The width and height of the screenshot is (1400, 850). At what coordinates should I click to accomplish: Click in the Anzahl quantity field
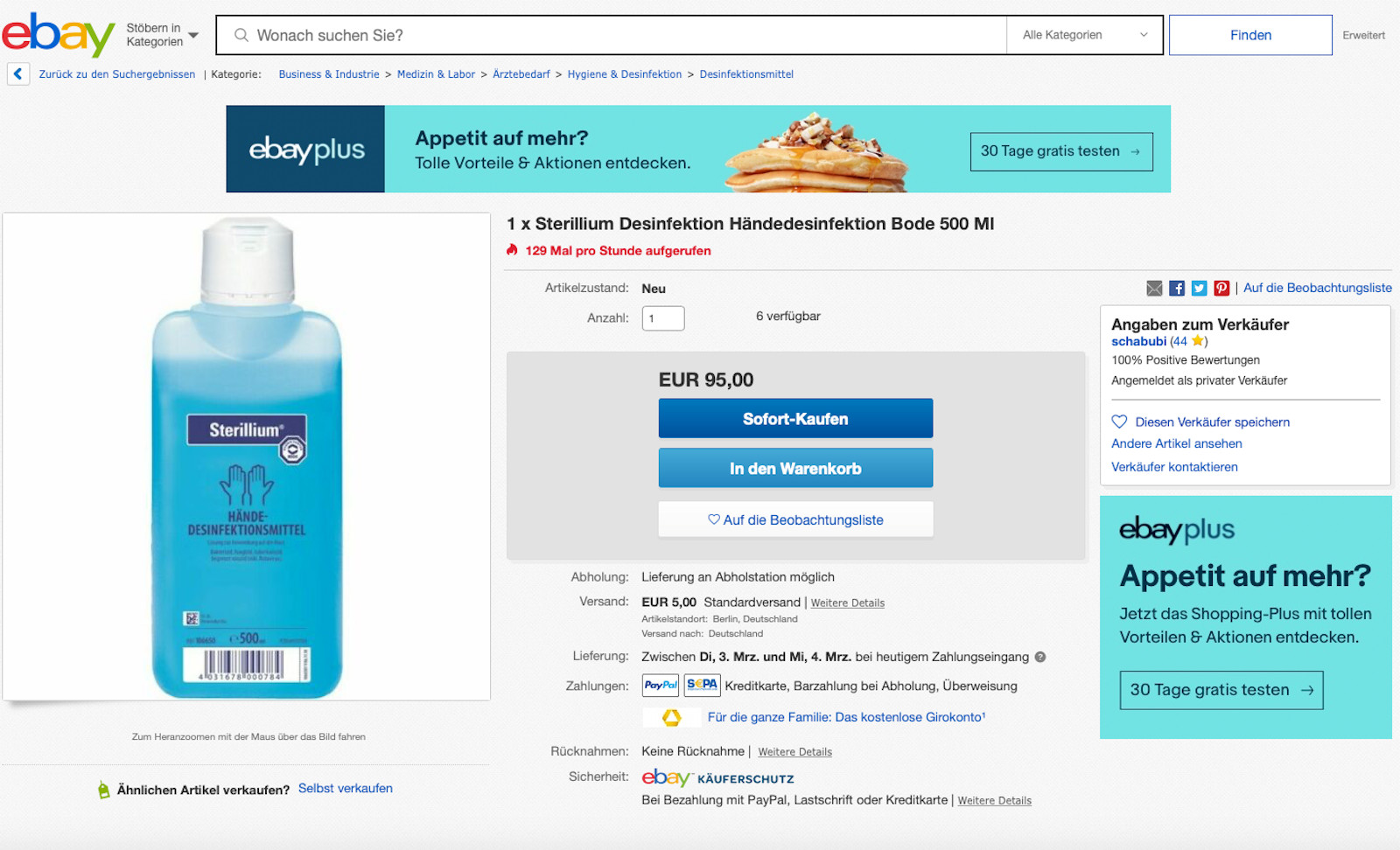click(x=662, y=318)
